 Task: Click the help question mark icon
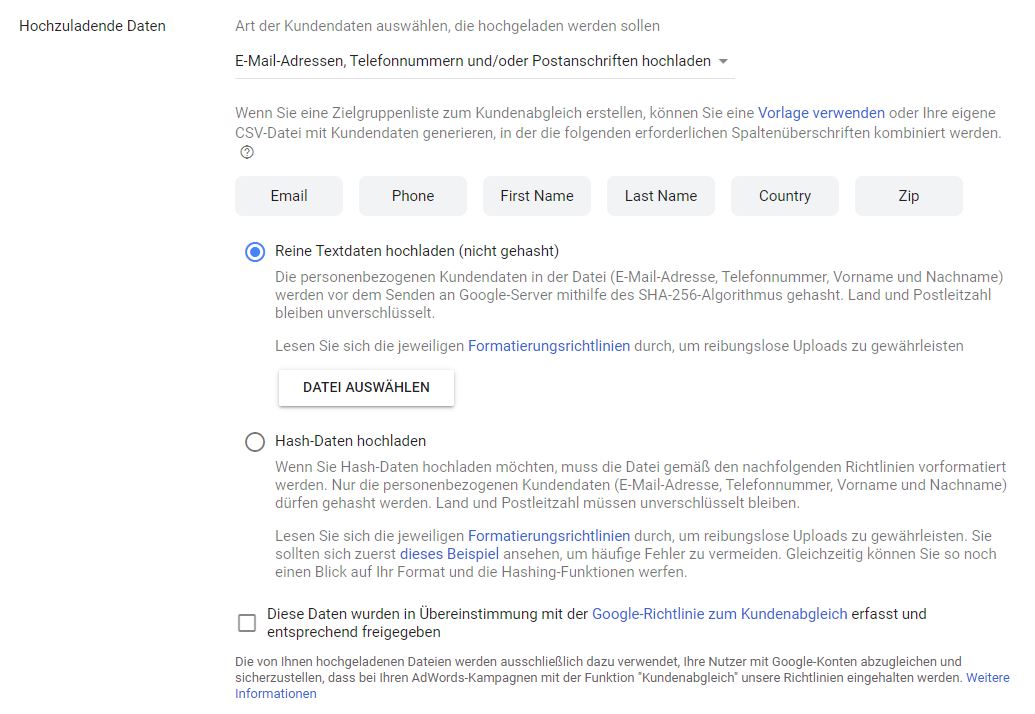[x=247, y=153]
